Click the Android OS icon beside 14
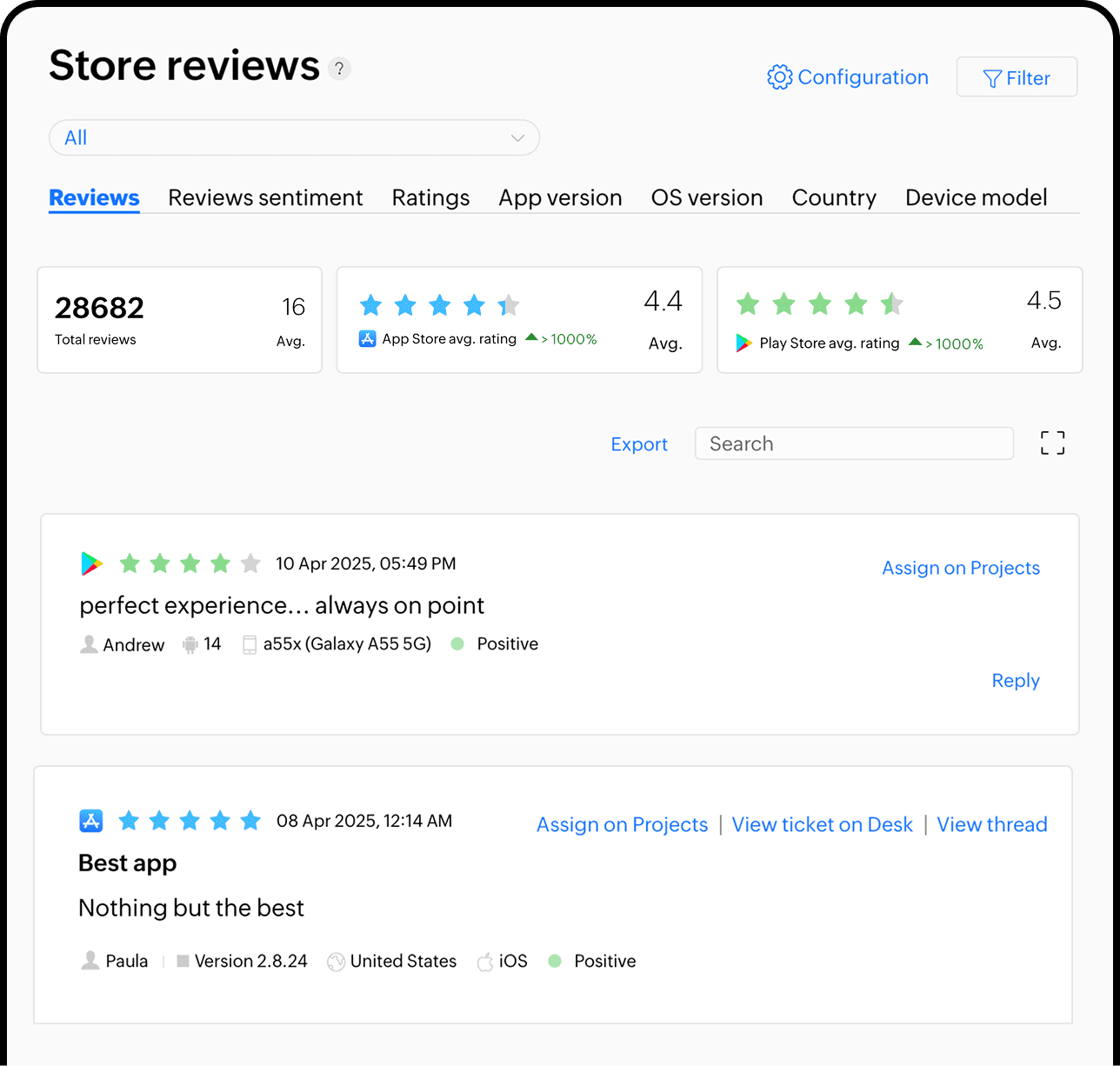The image size is (1120, 1066). (x=190, y=644)
